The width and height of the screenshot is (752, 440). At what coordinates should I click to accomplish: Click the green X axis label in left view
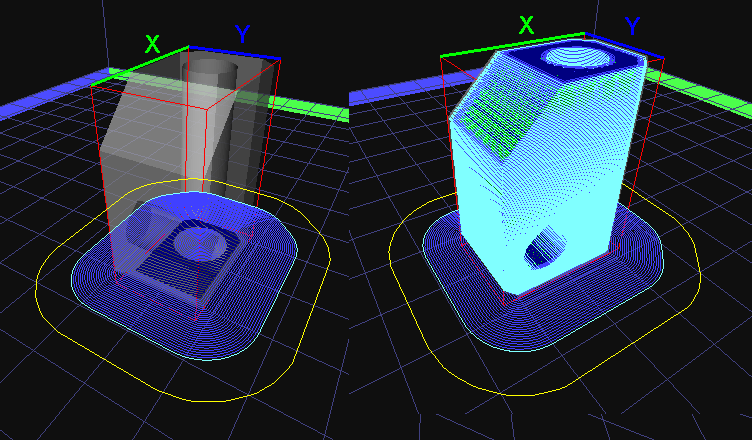[x=153, y=44]
